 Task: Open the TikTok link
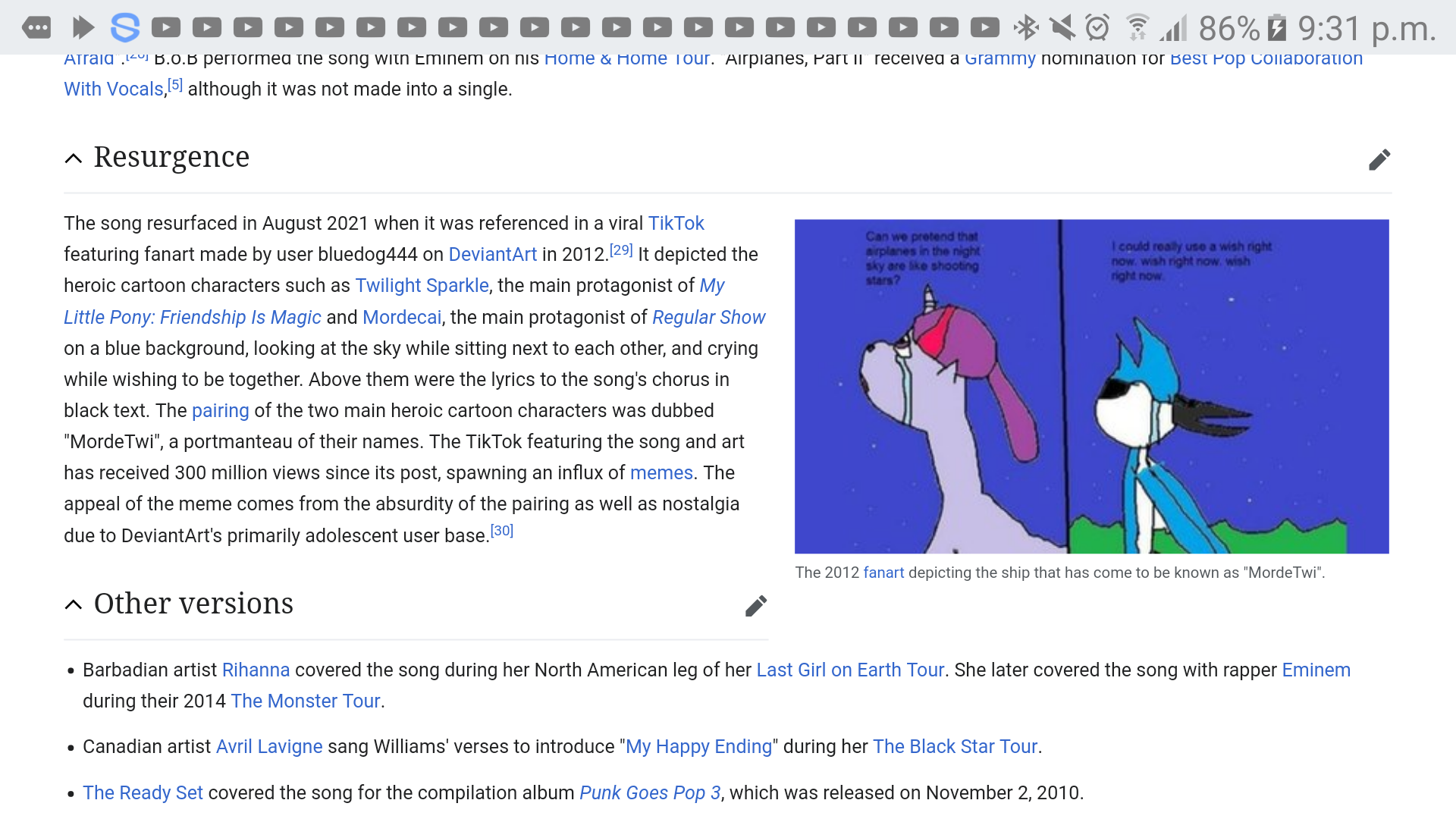point(676,223)
